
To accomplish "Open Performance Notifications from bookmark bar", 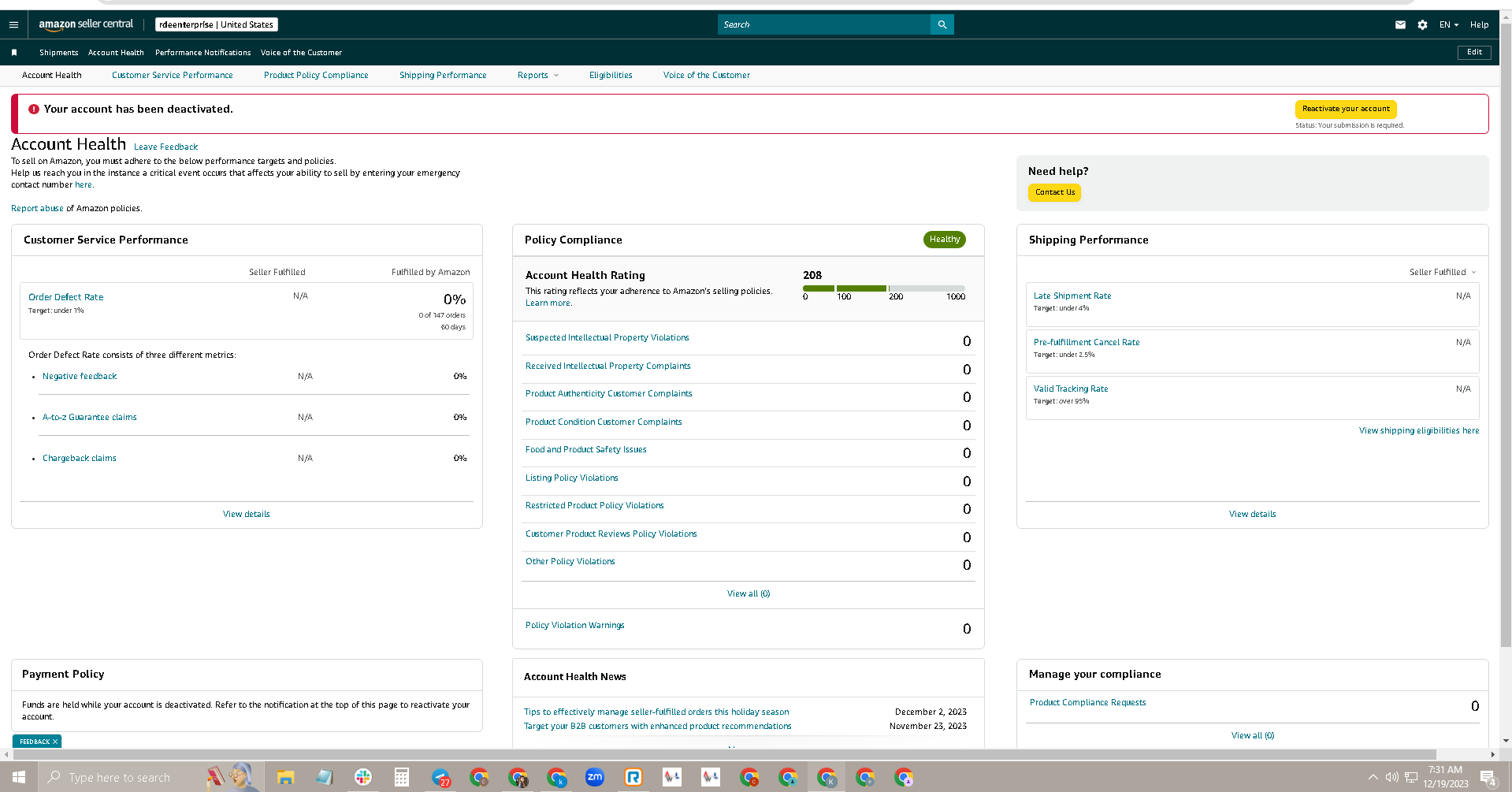I will coord(203,53).
